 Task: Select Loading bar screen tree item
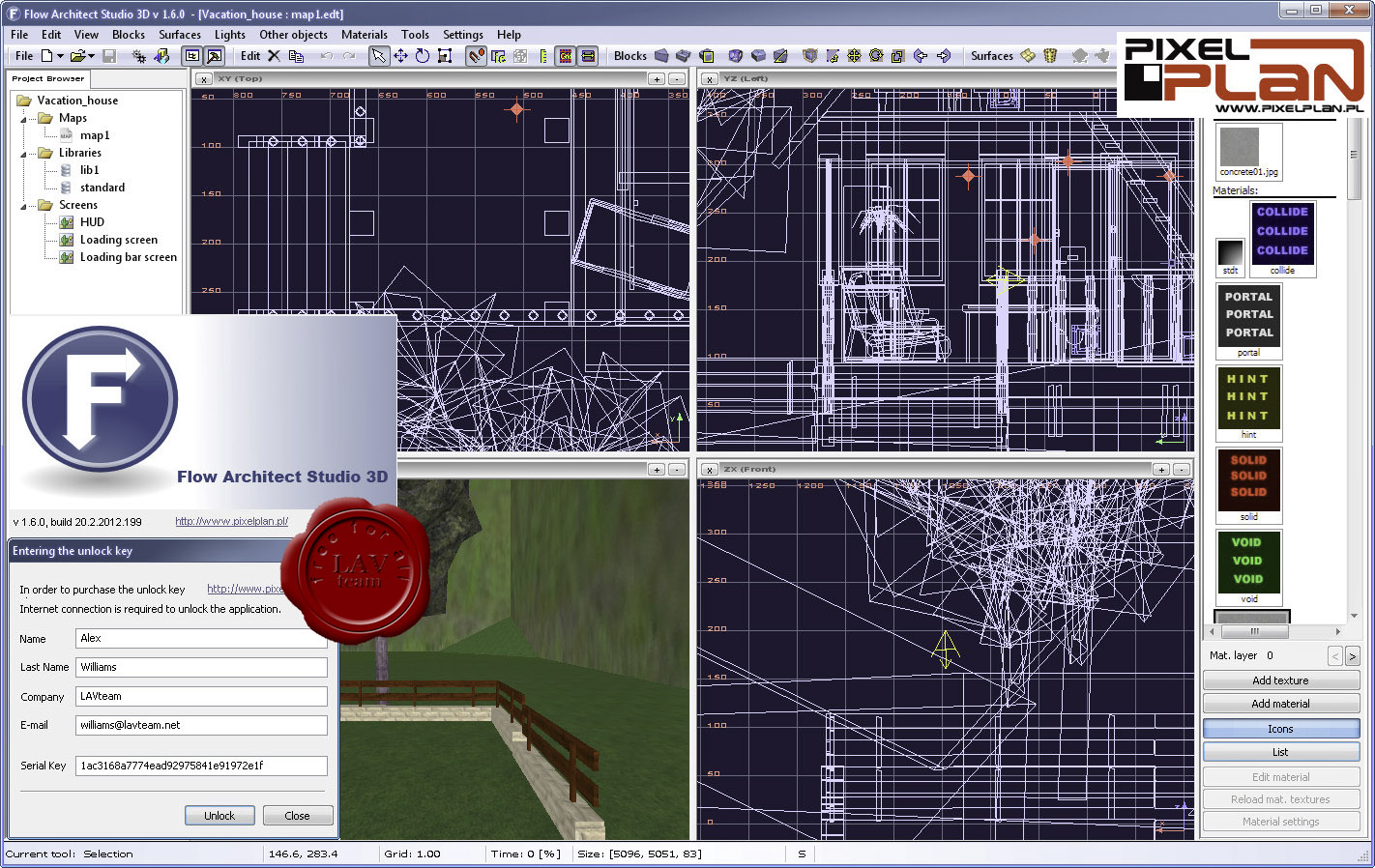pos(128,257)
